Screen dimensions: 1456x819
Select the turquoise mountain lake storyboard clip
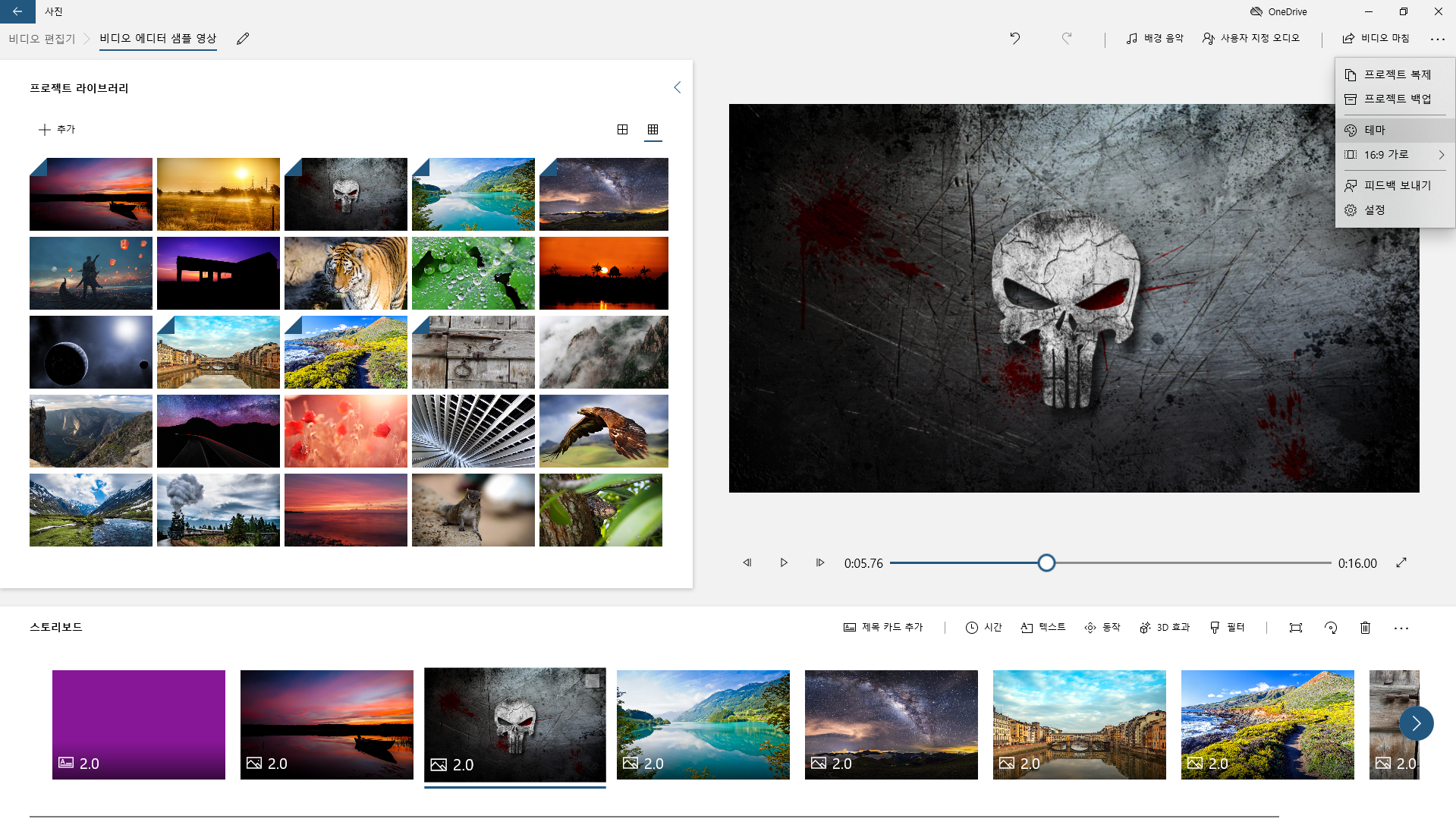[703, 724]
